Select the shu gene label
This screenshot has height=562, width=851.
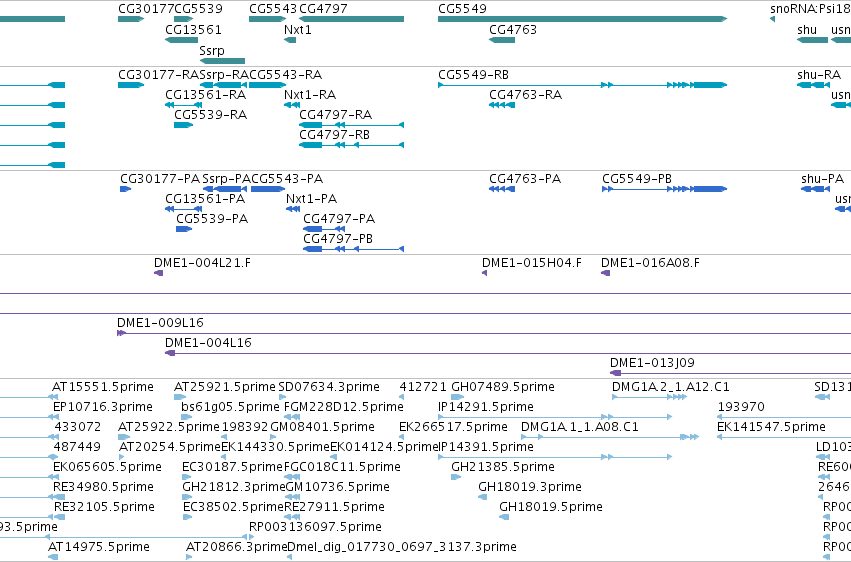point(807,29)
